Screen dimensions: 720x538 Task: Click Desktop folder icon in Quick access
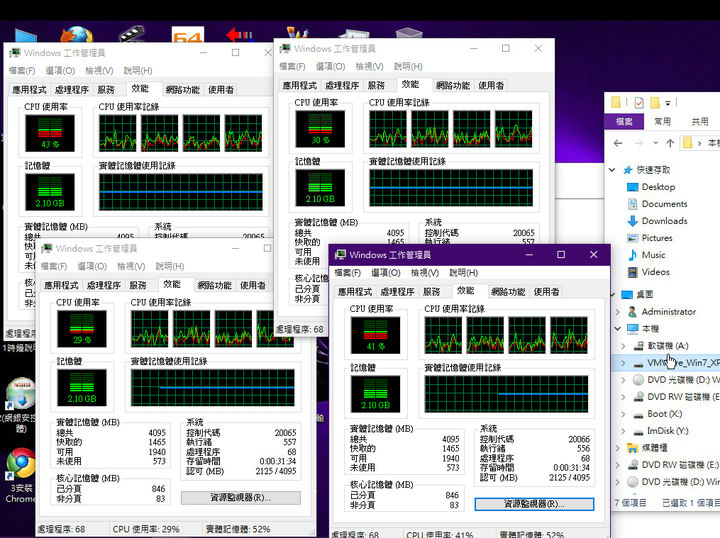click(x=632, y=187)
